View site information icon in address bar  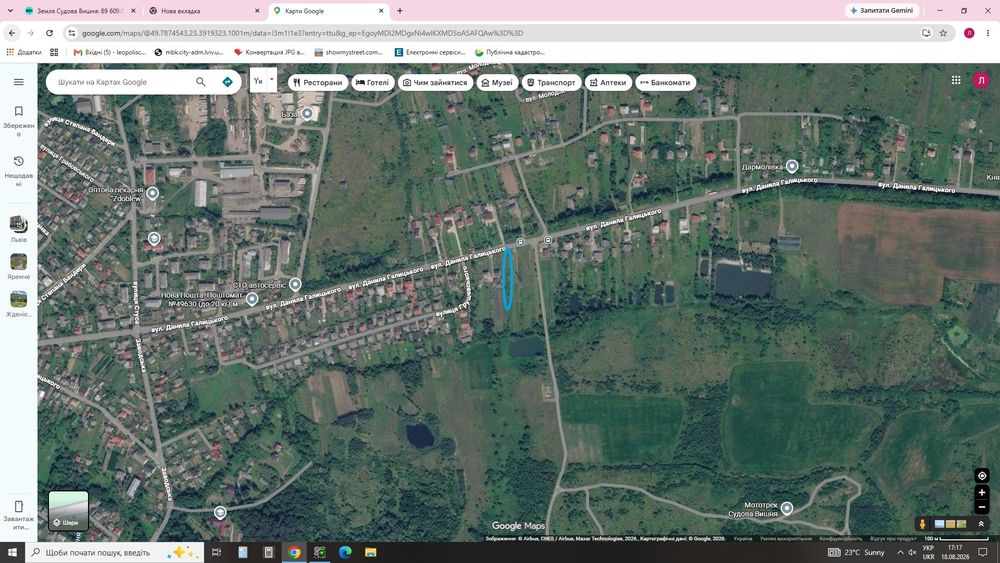click(71, 33)
